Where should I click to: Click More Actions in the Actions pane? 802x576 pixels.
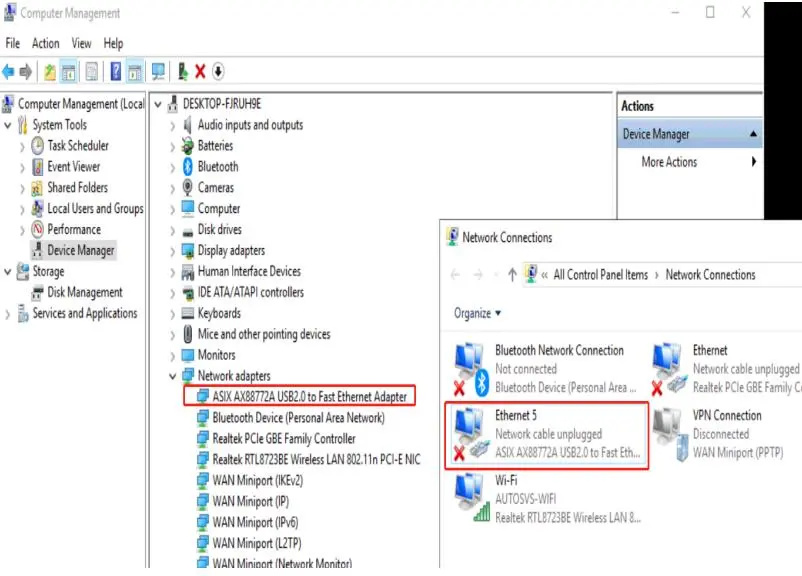[669, 162]
